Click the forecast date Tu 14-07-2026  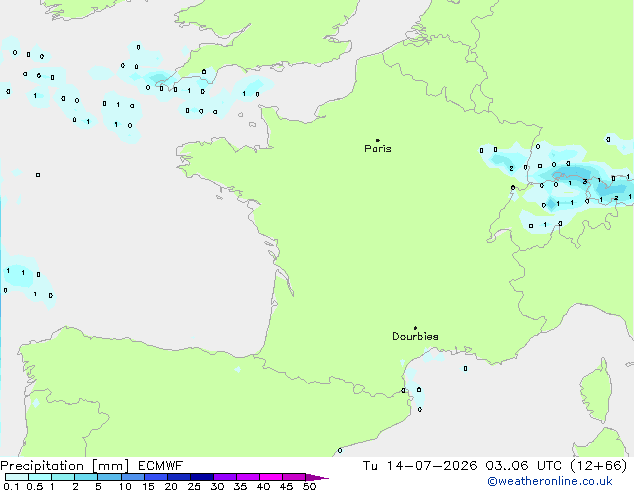point(420,466)
